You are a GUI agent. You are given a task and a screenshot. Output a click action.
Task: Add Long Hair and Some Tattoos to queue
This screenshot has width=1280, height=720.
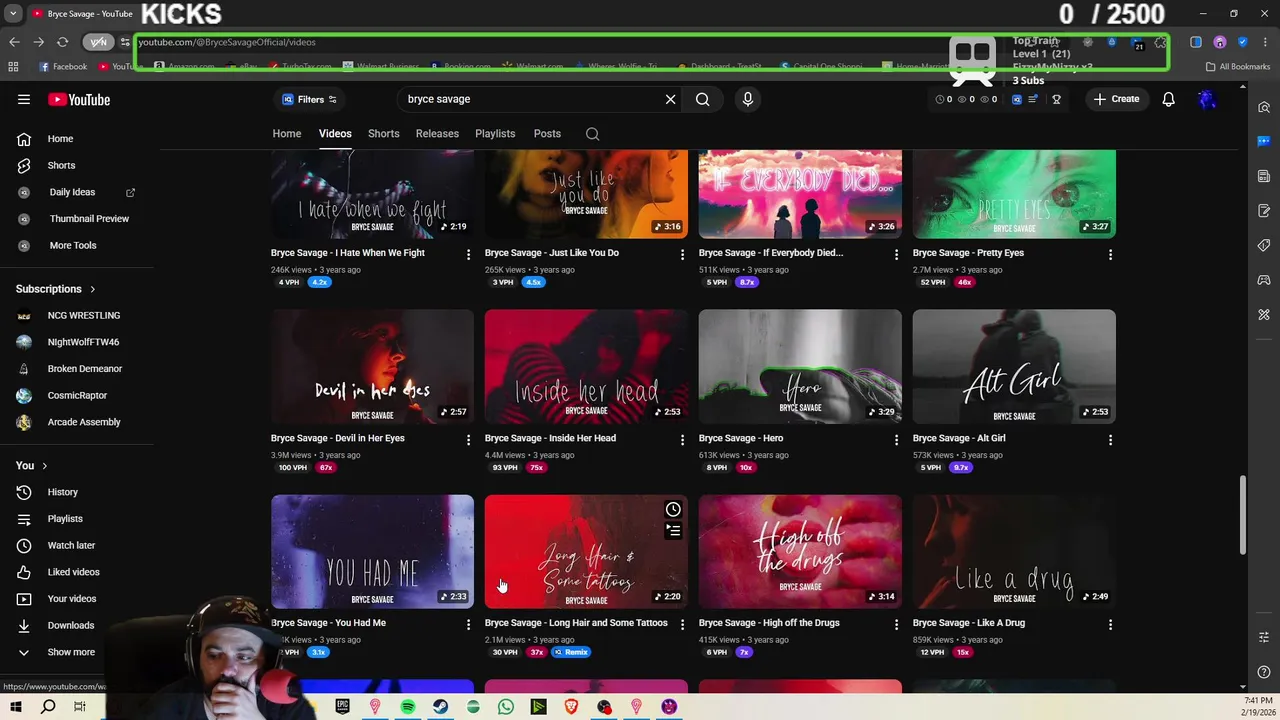click(673, 531)
